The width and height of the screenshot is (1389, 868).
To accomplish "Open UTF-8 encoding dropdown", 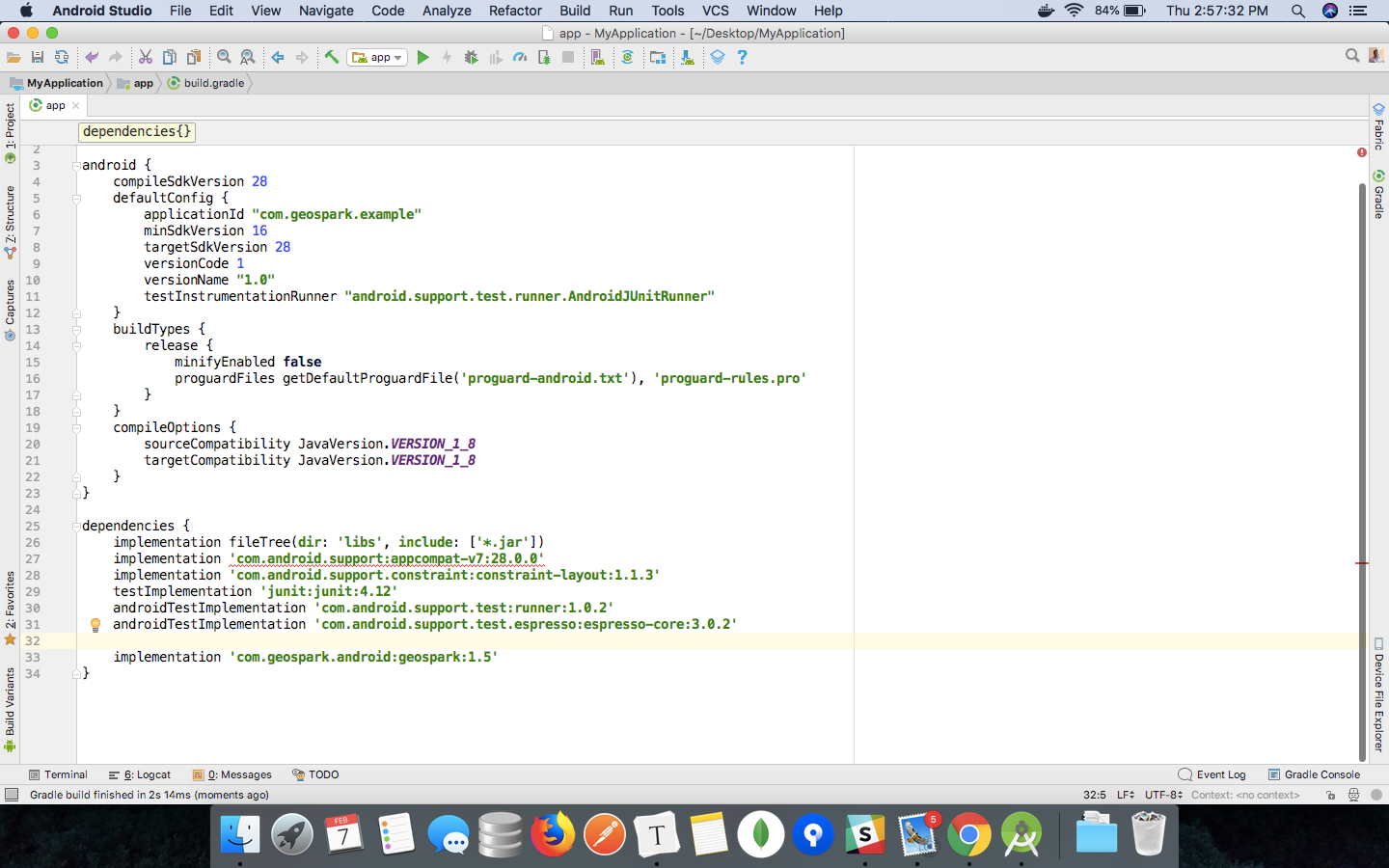I will click(1163, 795).
